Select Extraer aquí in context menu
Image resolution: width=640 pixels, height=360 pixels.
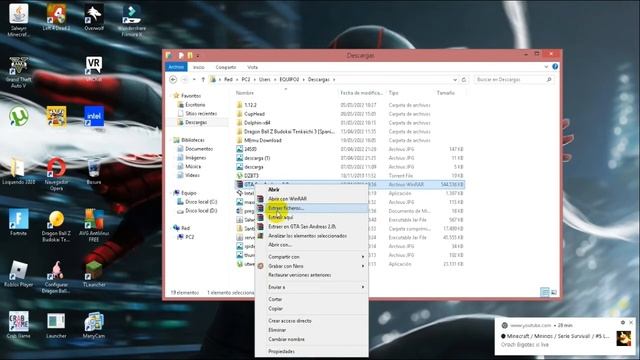311,218
